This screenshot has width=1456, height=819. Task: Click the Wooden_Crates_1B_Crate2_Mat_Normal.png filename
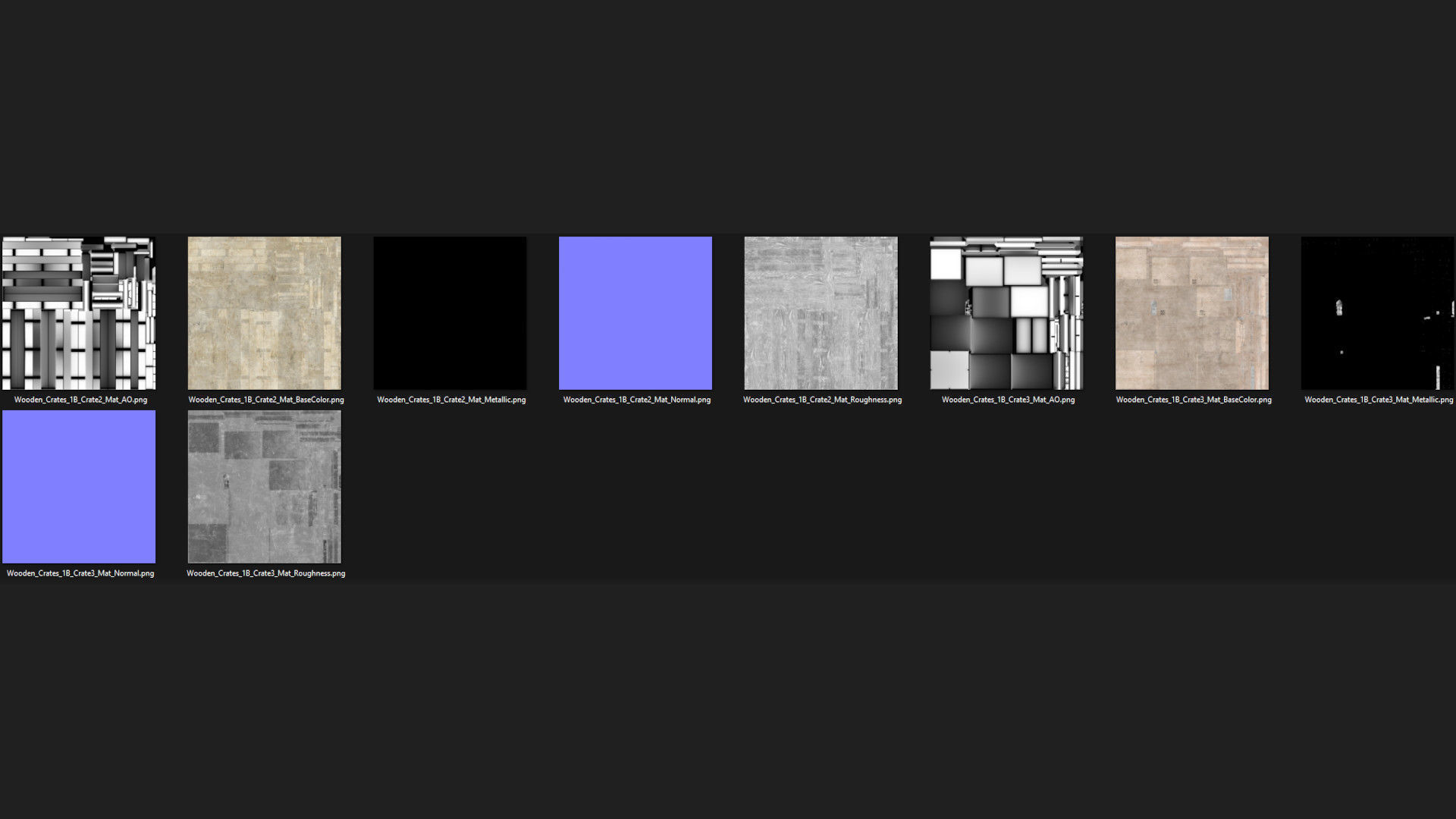pos(637,400)
